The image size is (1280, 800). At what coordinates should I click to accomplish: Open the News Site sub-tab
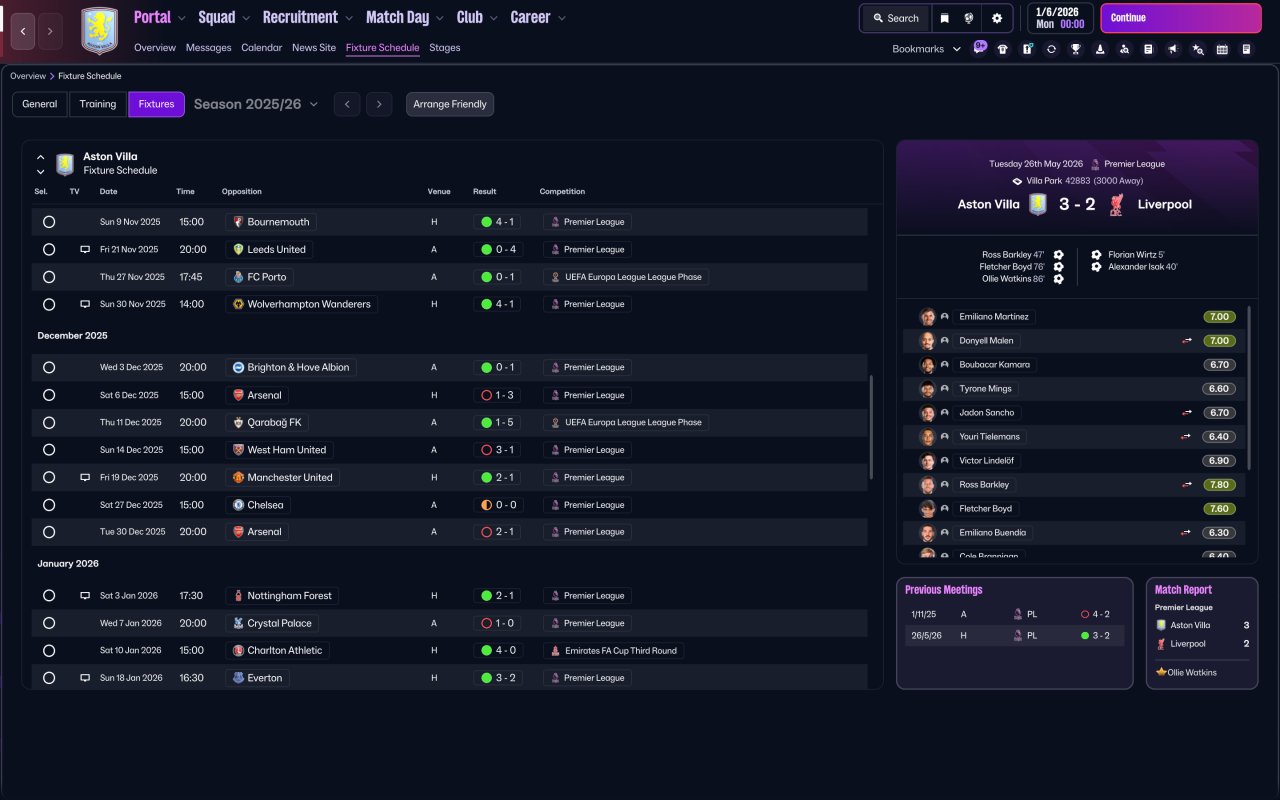tap(314, 48)
